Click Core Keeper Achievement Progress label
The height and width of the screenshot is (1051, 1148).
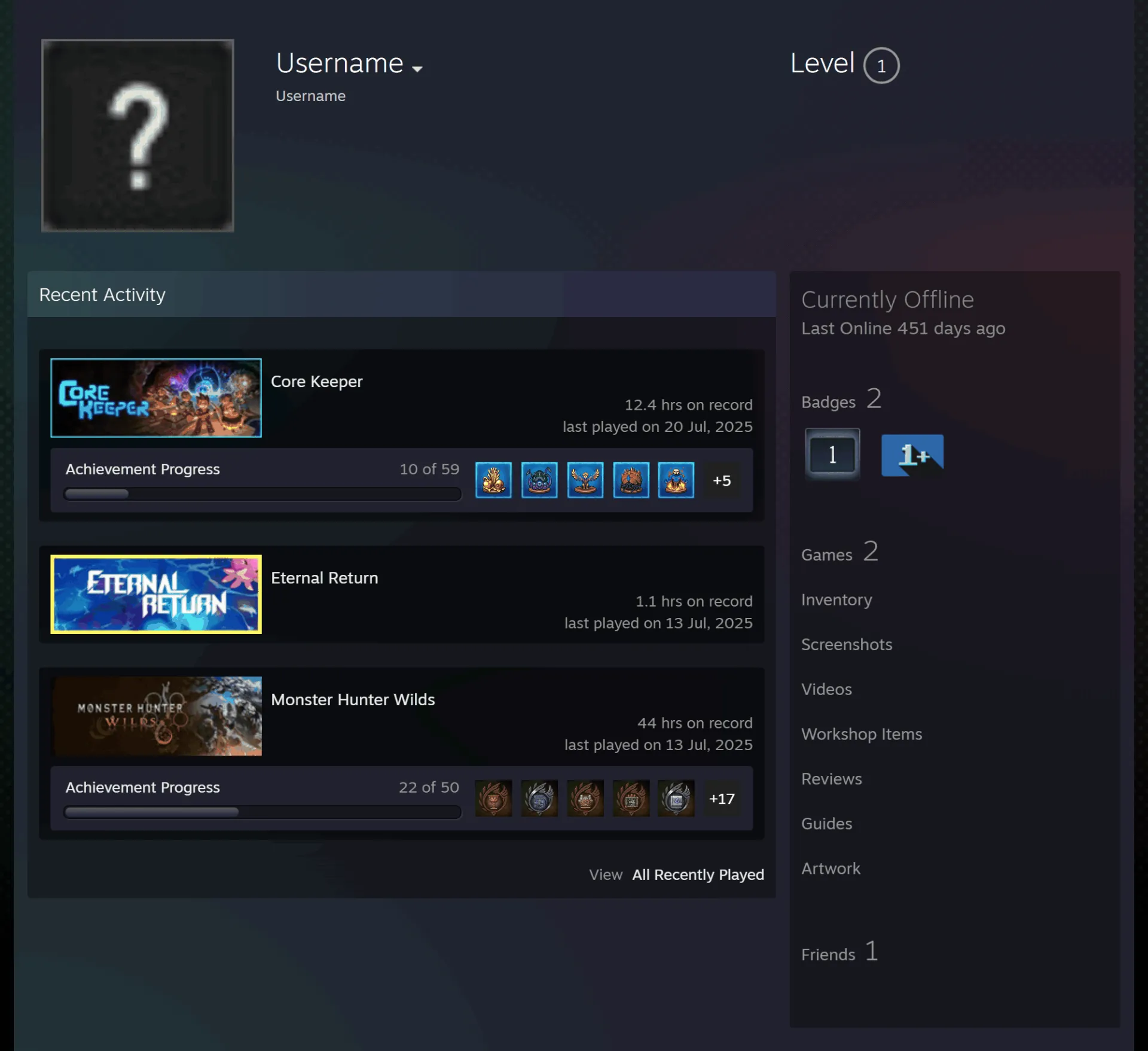pos(143,470)
